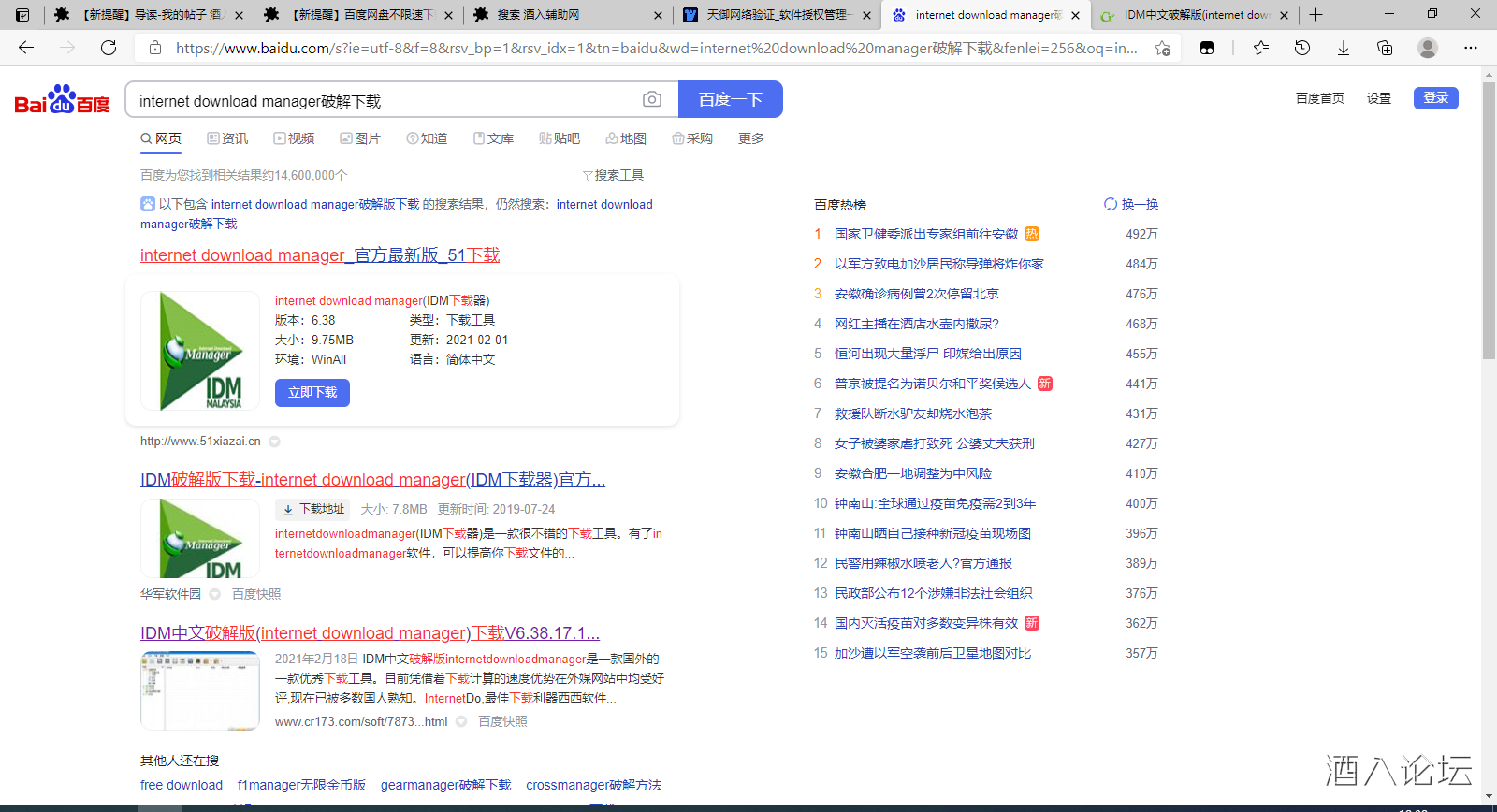The image size is (1497, 812).
Task: Close the 搜索 酒入辅助网 tab
Action: click(x=658, y=15)
